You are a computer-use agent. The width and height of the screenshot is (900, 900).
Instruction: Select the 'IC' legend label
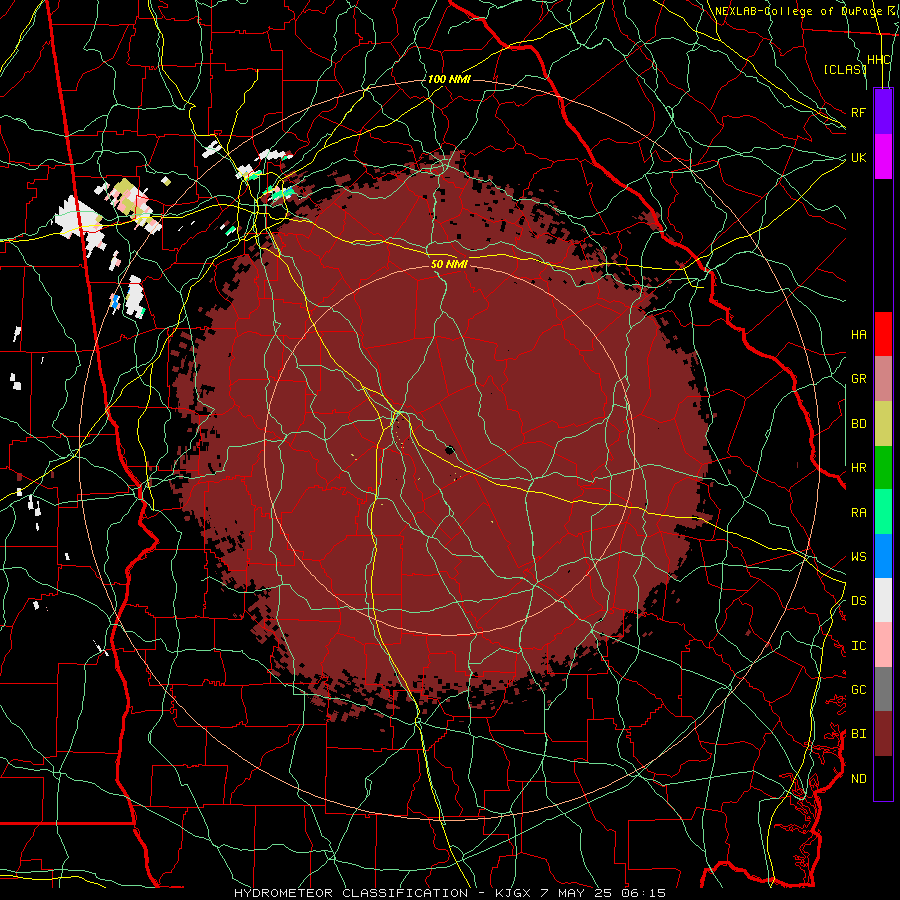(x=858, y=646)
